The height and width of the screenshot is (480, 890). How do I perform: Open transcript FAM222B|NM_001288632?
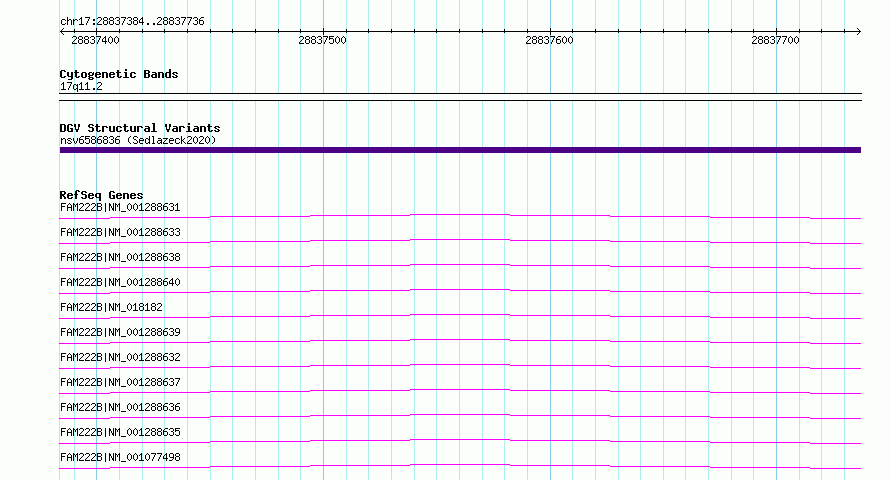120,357
